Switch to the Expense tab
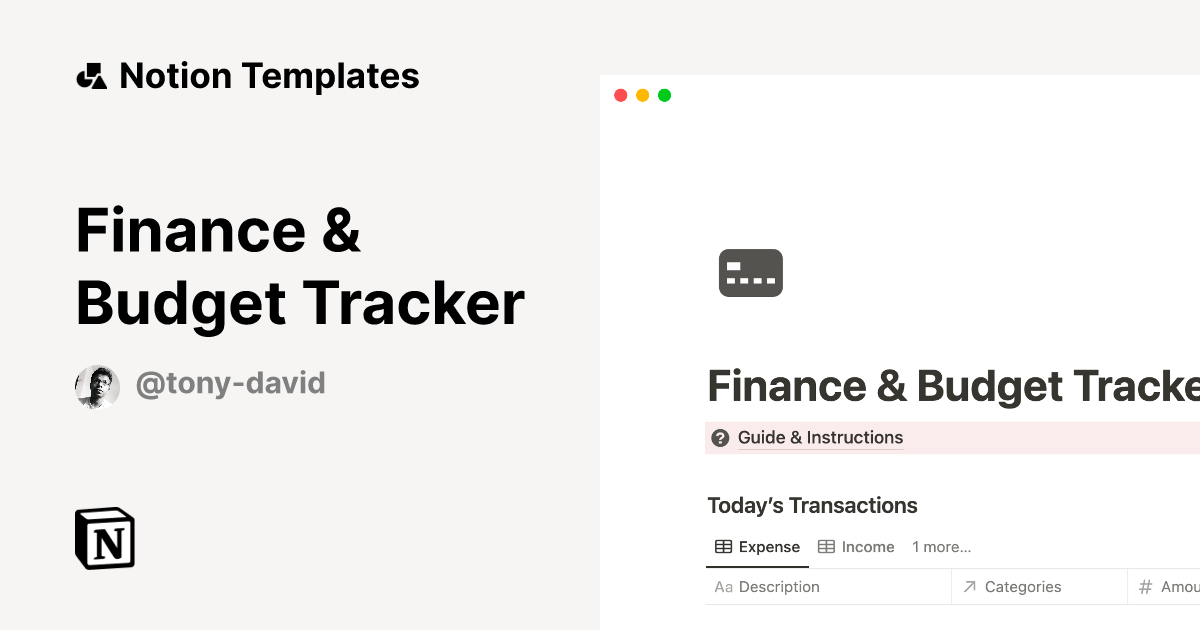Viewport: 1200px width, 630px height. [x=770, y=547]
